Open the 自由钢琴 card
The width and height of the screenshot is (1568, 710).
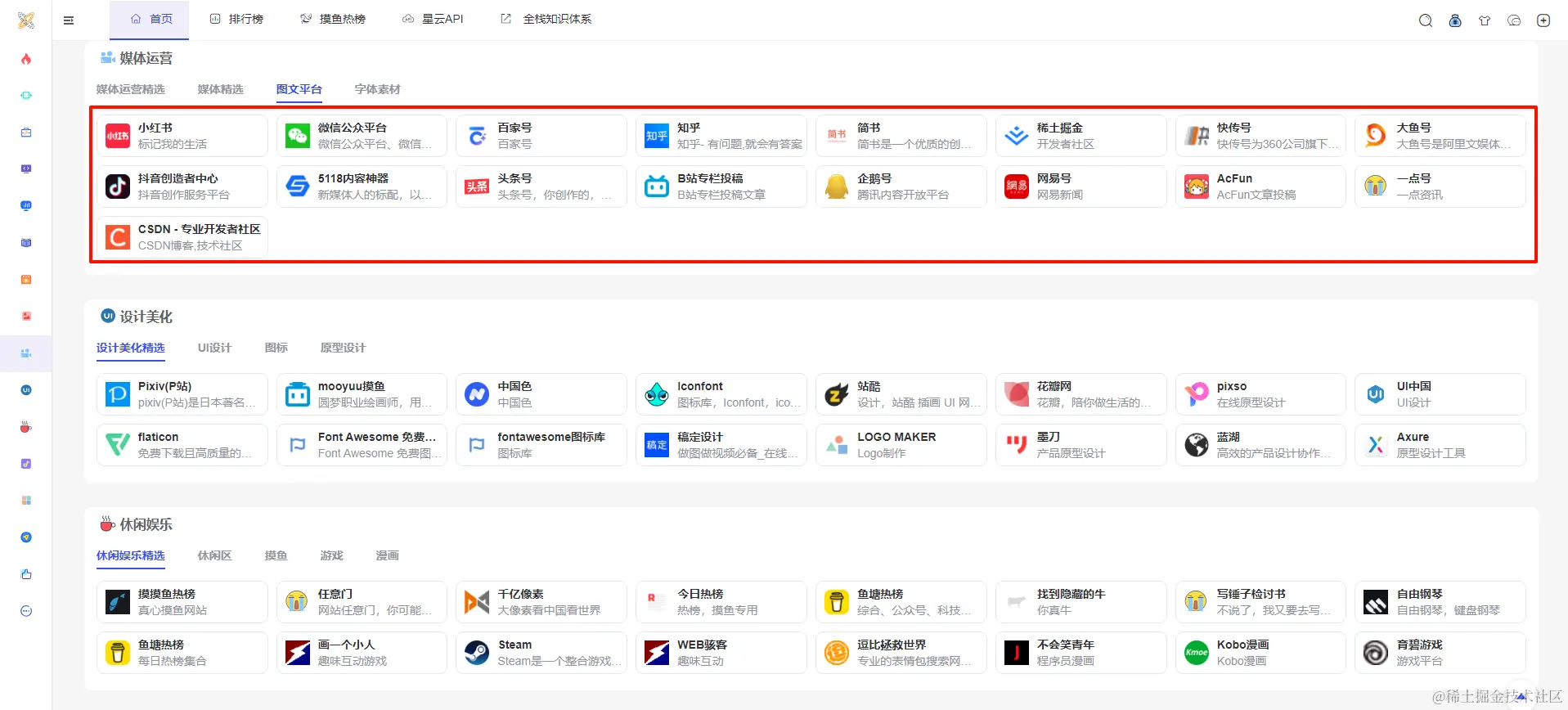(1440, 602)
